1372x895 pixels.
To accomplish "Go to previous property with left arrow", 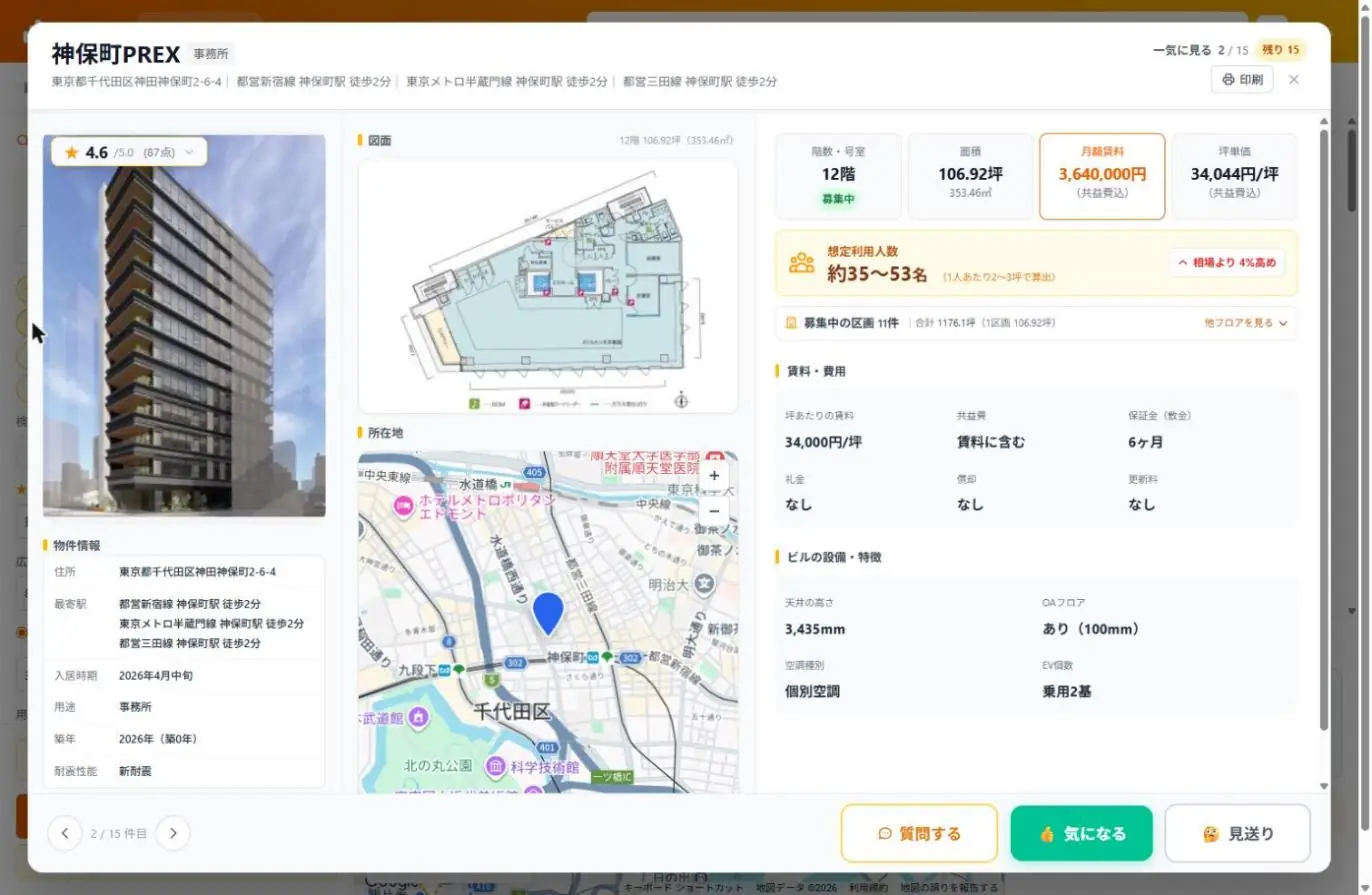I will pyautogui.click(x=65, y=833).
